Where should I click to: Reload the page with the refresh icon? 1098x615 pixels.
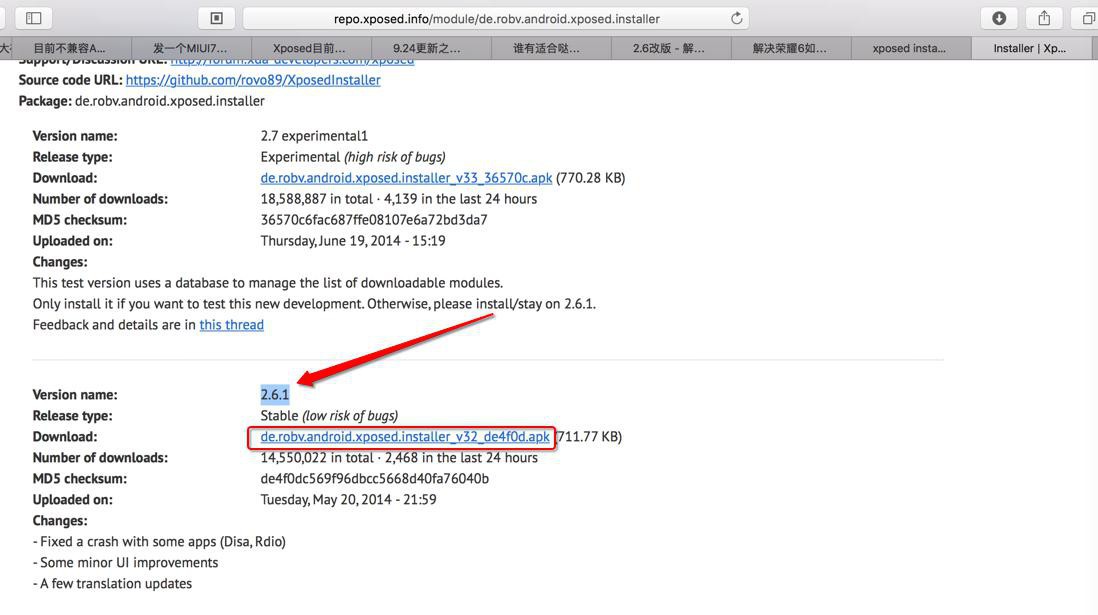[x=736, y=18]
